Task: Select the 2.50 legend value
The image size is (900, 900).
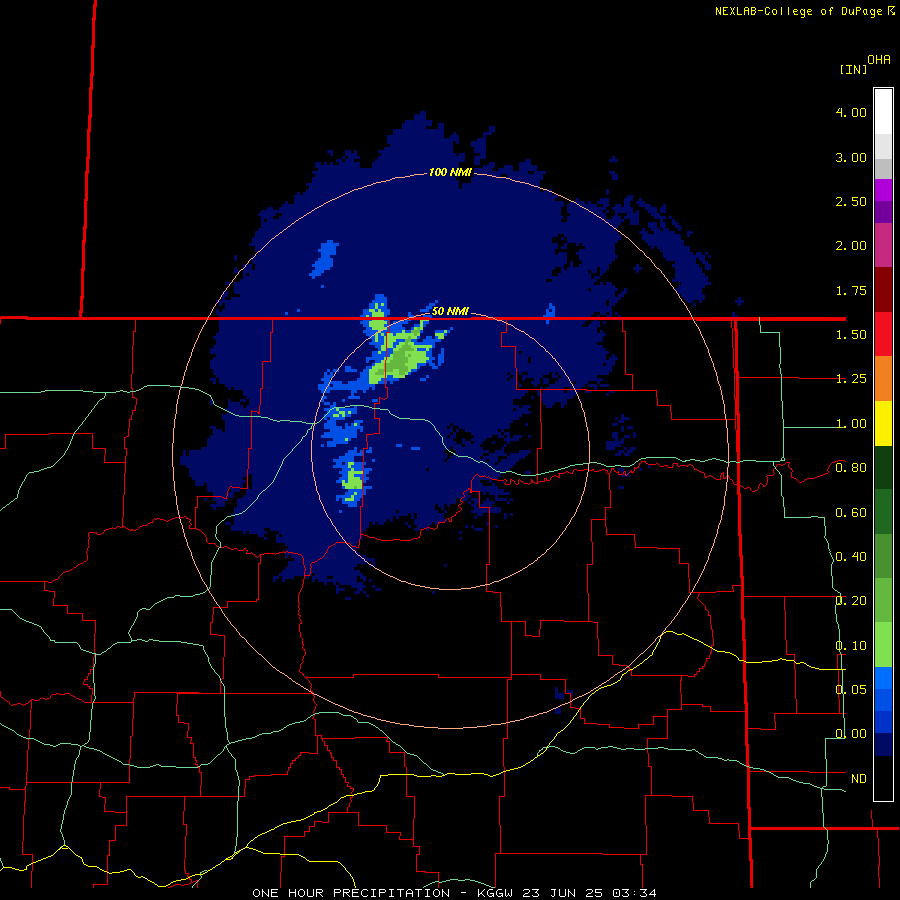Action: [x=851, y=201]
